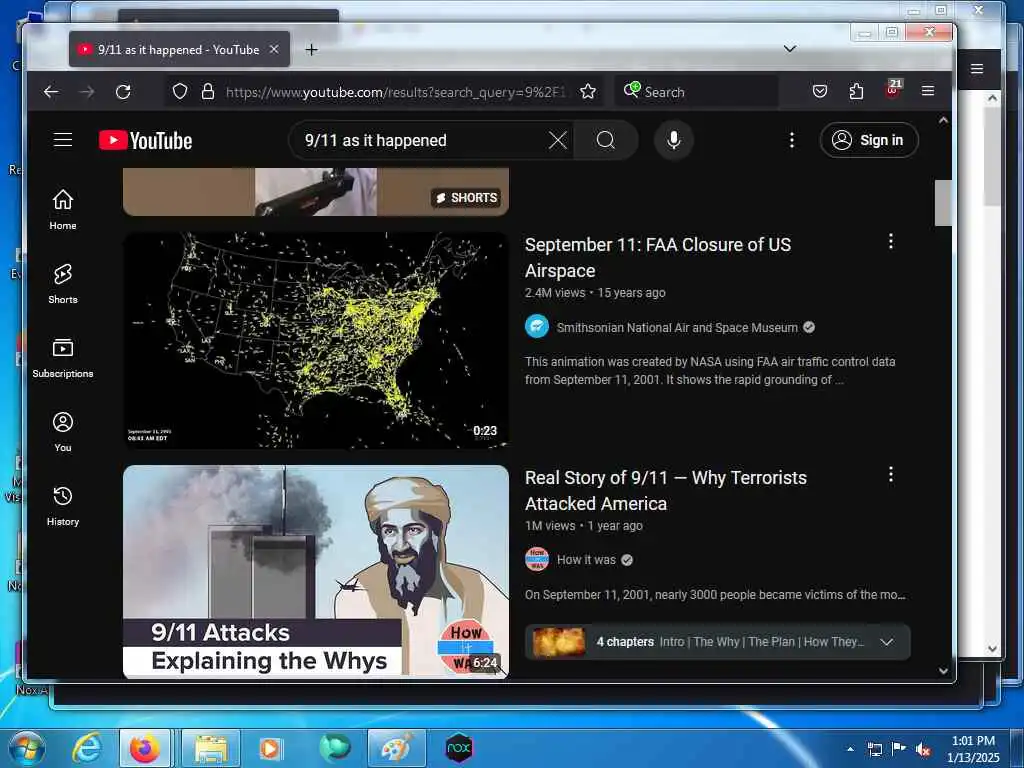The image size is (1024, 768).
Task: Open a new Firefox tab
Action: tap(312, 50)
